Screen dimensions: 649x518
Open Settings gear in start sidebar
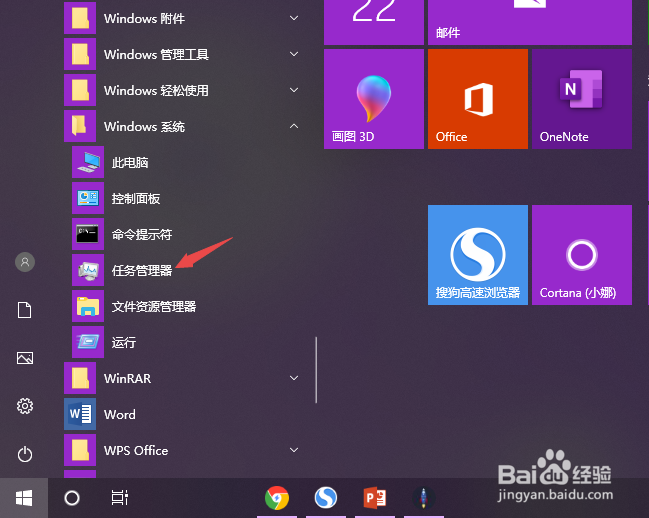(x=25, y=406)
